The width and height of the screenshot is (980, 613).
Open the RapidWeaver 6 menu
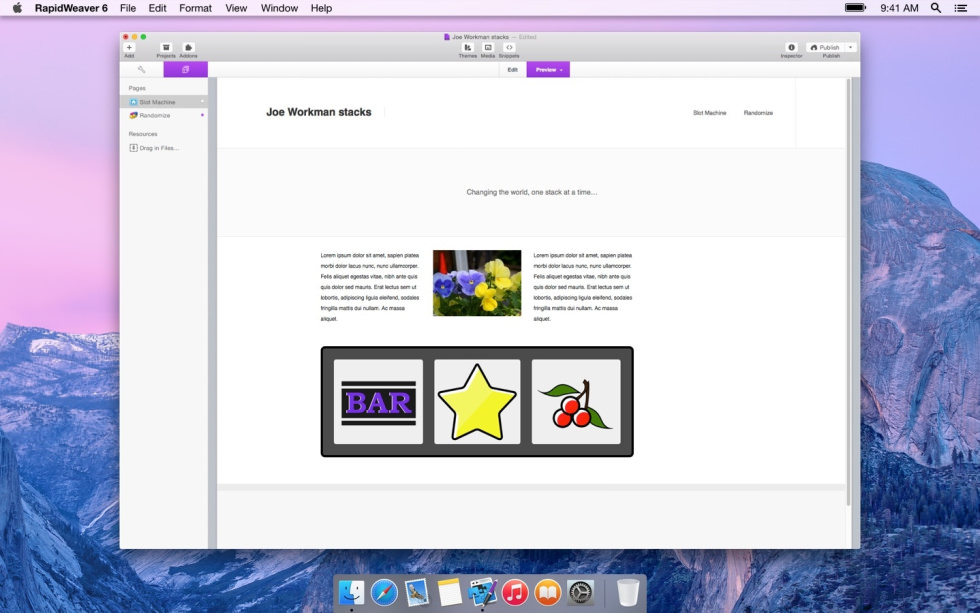tap(71, 8)
